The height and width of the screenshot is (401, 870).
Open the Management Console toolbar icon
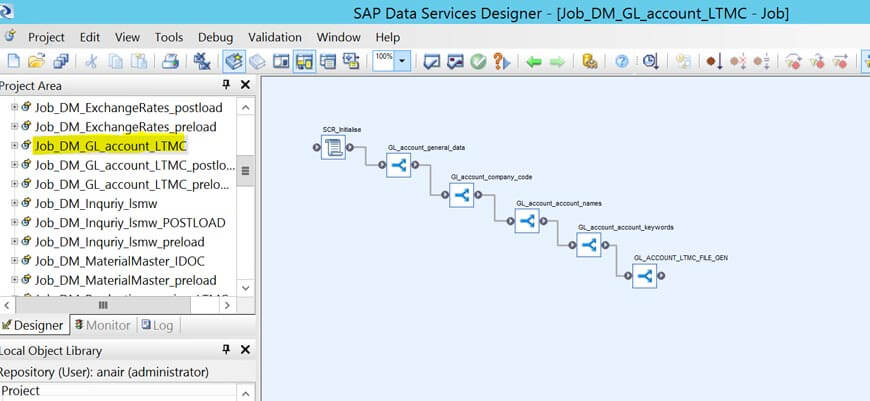[589, 62]
